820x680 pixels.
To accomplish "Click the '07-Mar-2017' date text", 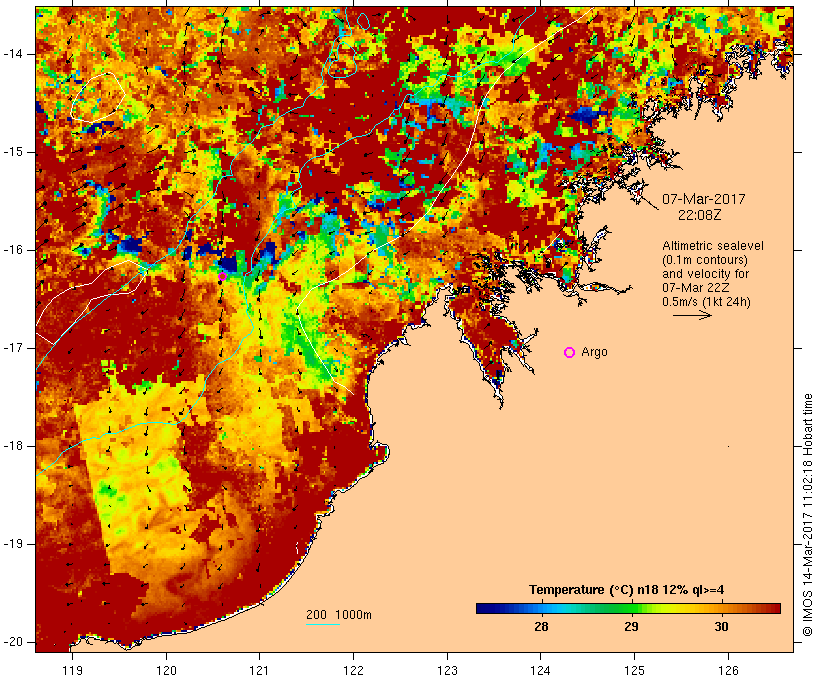I will 703,199.
